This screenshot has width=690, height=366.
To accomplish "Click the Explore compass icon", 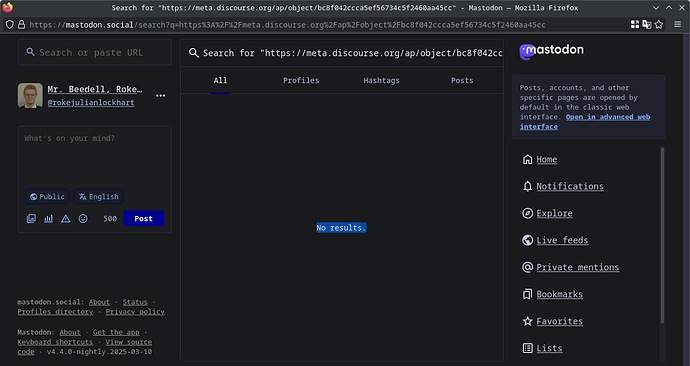I will pyautogui.click(x=527, y=213).
